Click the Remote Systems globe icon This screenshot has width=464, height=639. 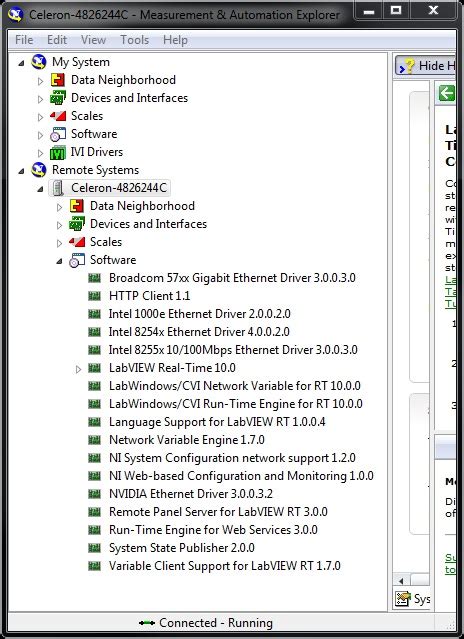click(39, 170)
